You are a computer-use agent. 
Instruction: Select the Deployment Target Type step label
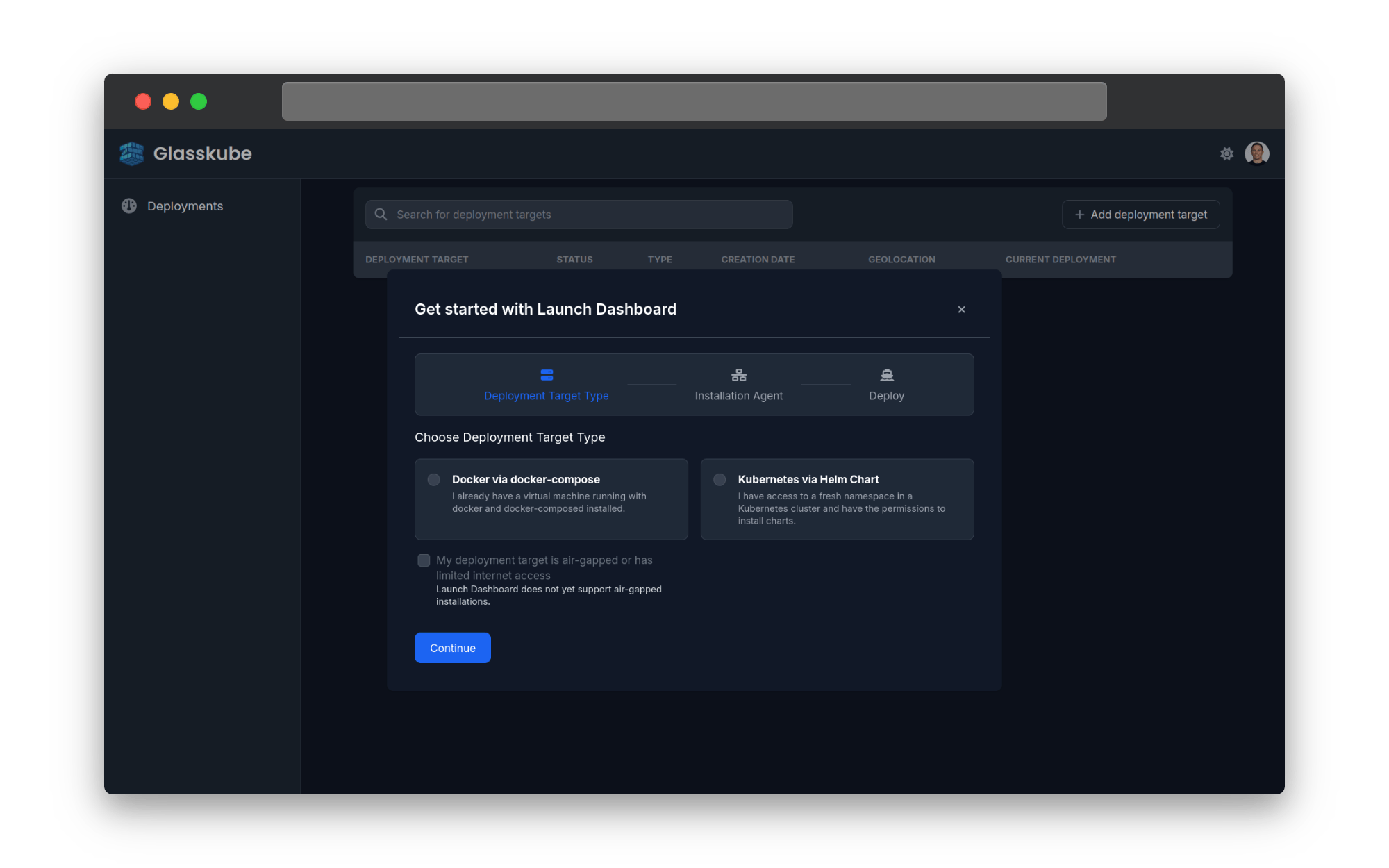(x=546, y=396)
